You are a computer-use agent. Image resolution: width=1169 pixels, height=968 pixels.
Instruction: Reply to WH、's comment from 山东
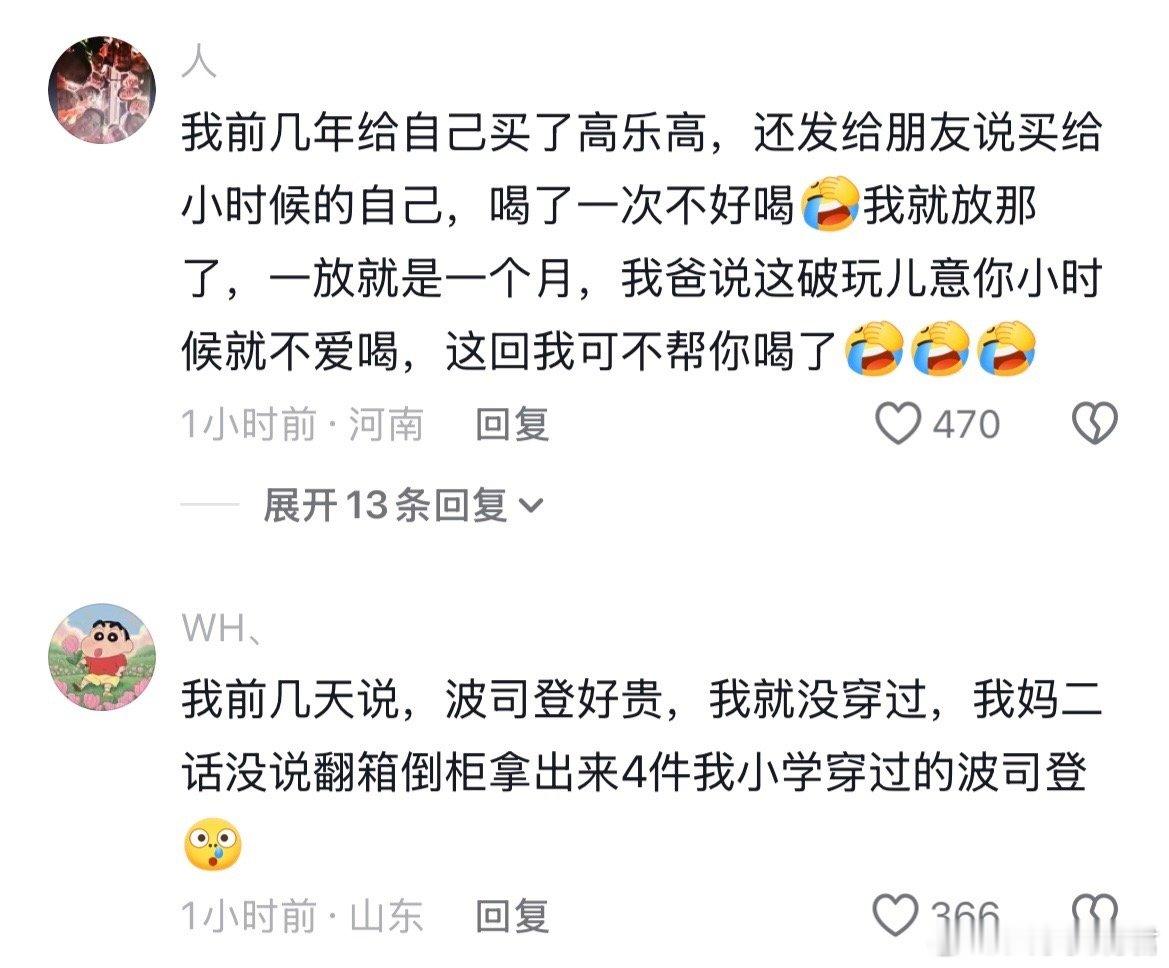513,916
